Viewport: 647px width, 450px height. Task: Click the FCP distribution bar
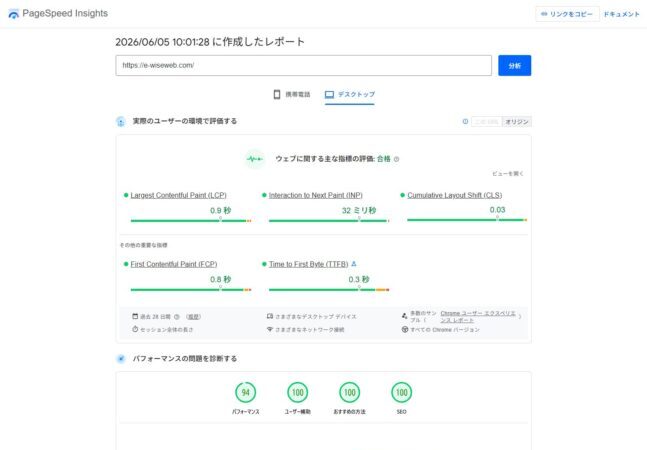click(191, 290)
